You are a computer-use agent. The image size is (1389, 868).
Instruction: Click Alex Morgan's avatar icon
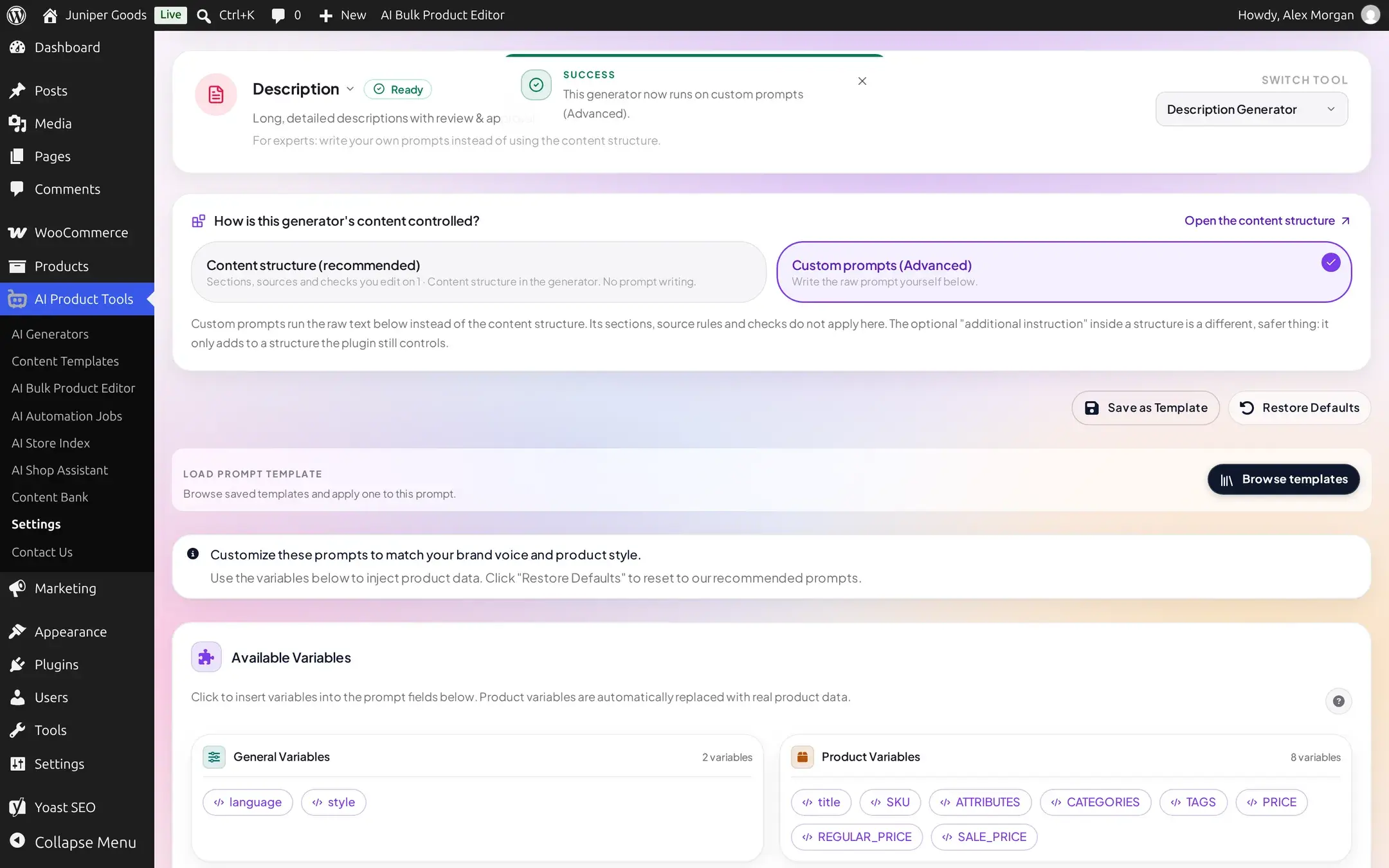click(x=1370, y=15)
